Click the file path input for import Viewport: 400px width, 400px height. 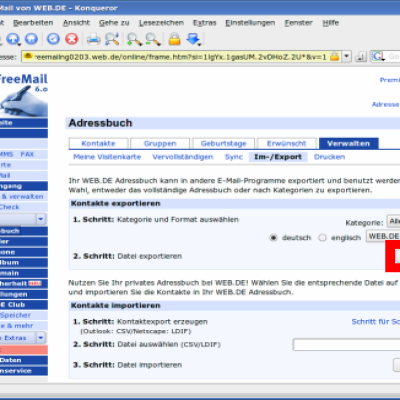point(346,345)
